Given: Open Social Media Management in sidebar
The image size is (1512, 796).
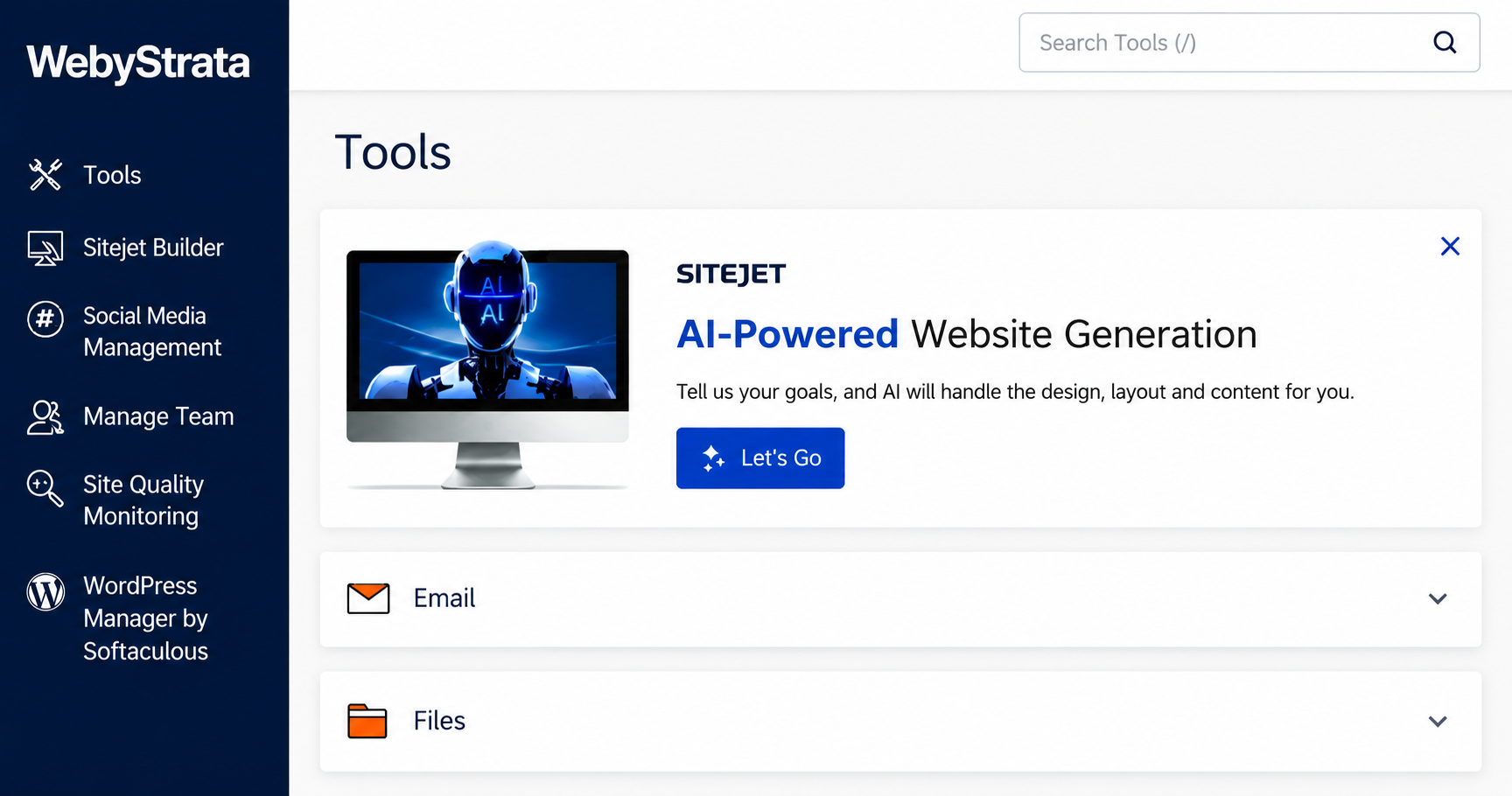Looking at the screenshot, I should [x=151, y=332].
